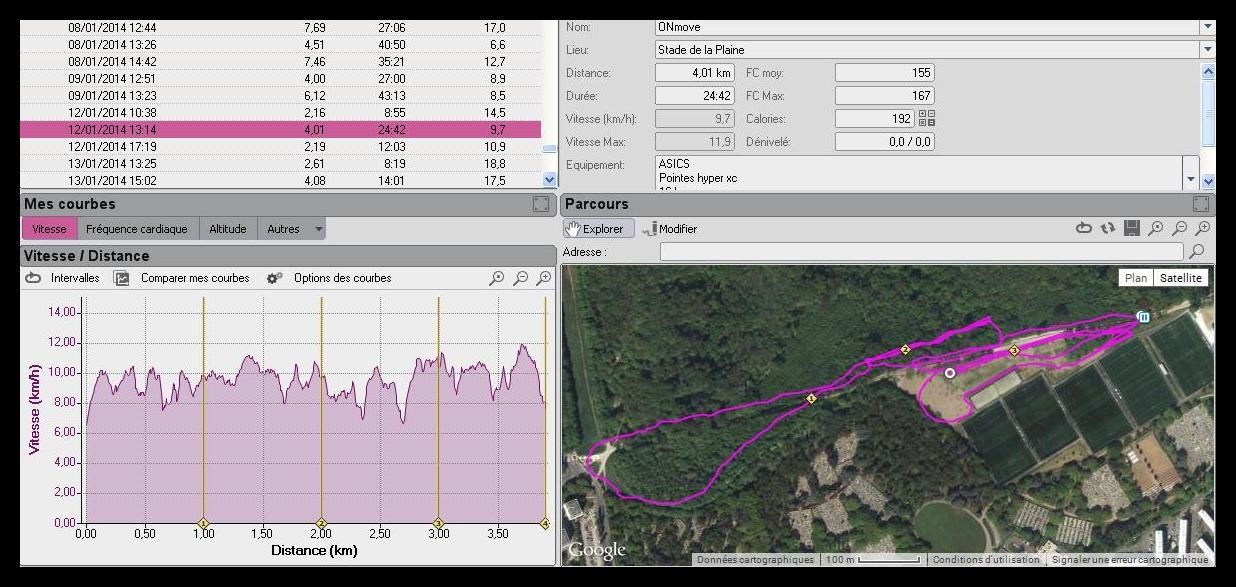Enable Explorer hand mode on map

click(x=598, y=229)
